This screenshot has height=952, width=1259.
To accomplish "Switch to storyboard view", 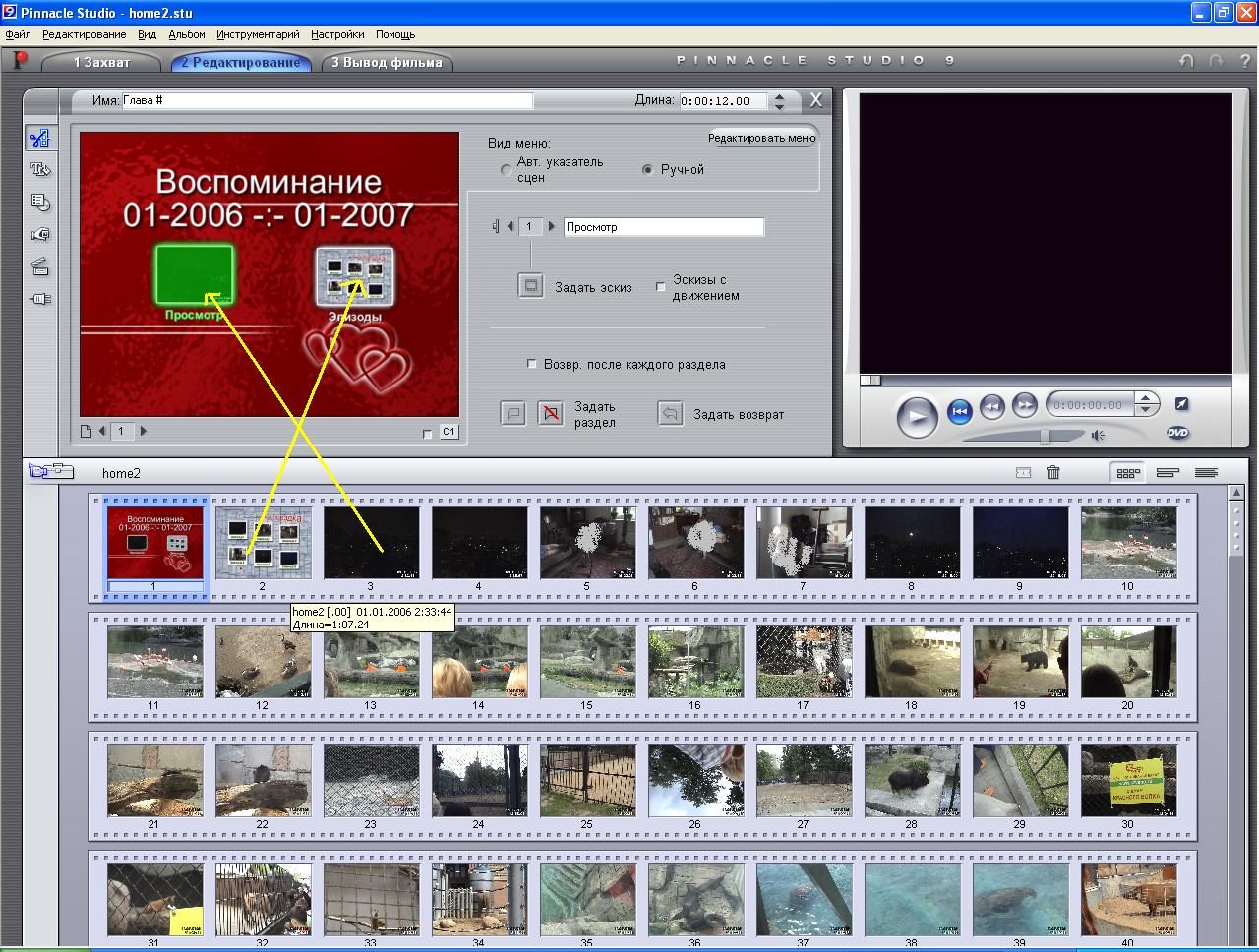I will click(x=1128, y=473).
